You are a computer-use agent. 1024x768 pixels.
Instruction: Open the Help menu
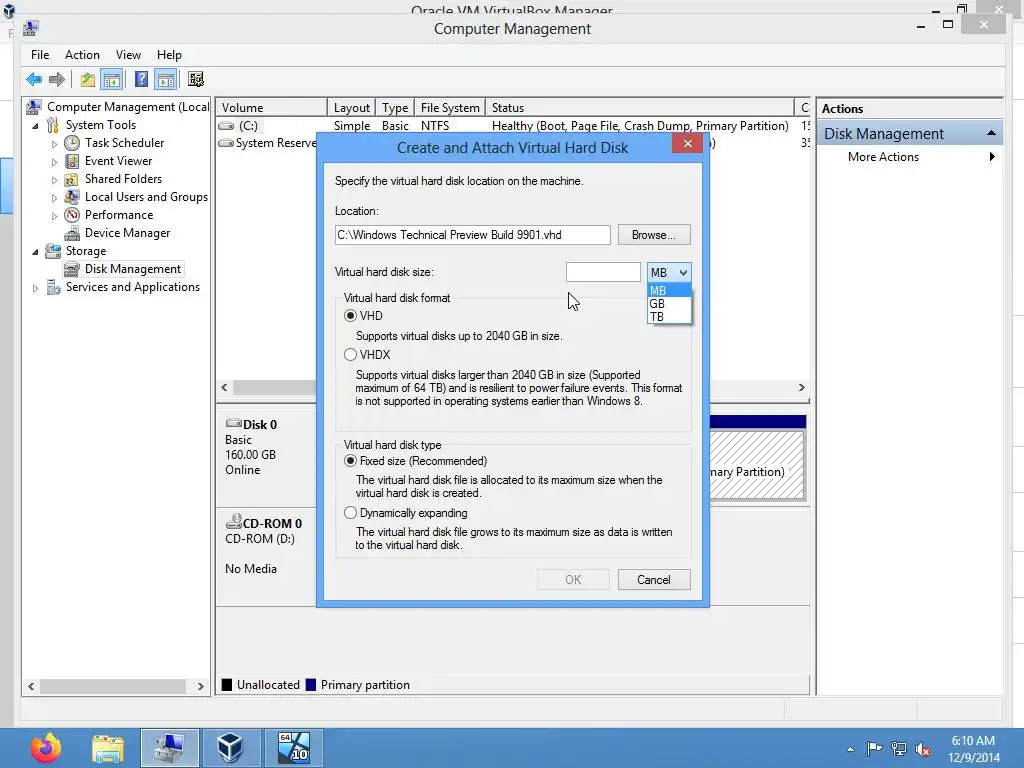coord(169,55)
